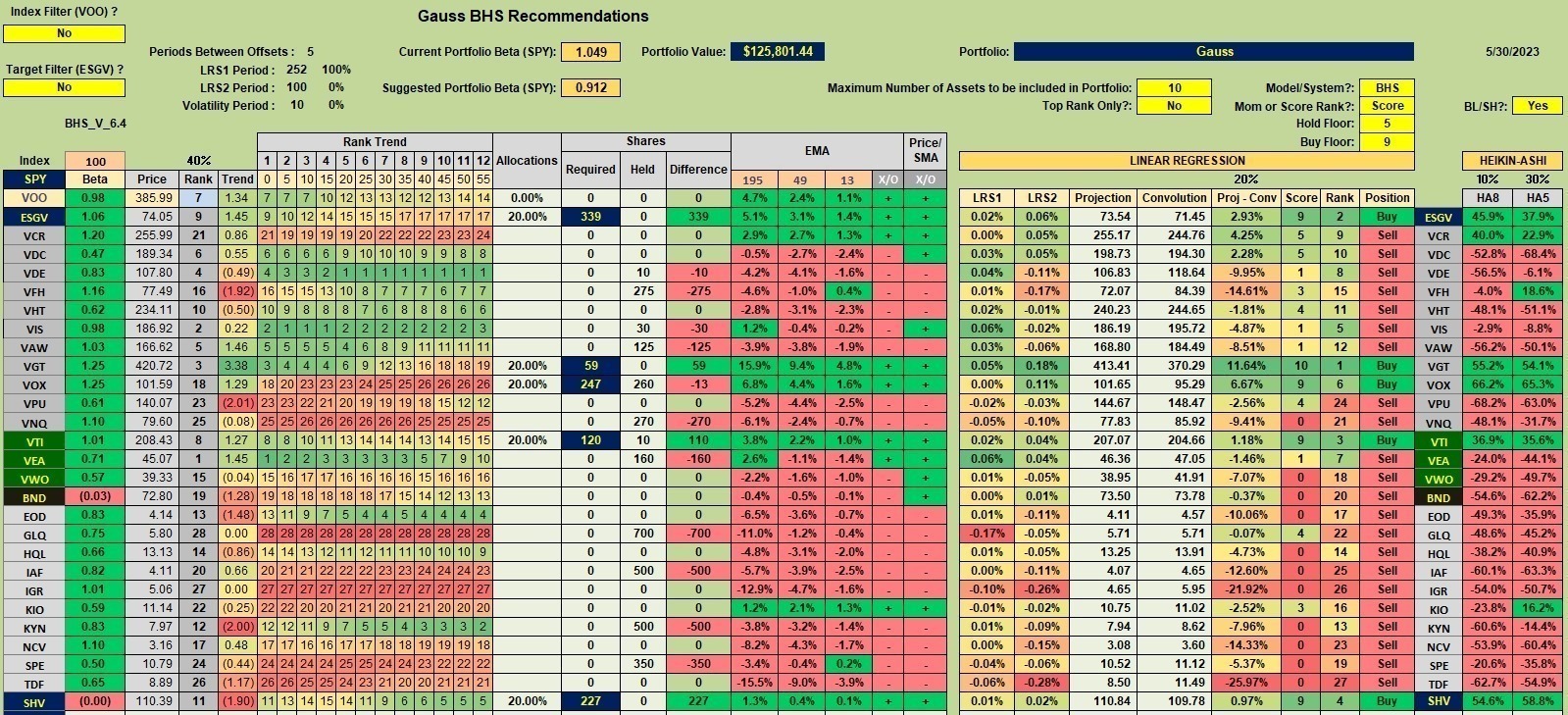1568x715 pixels.
Task: Click the 'Allocations' column header
Action: coord(527,161)
